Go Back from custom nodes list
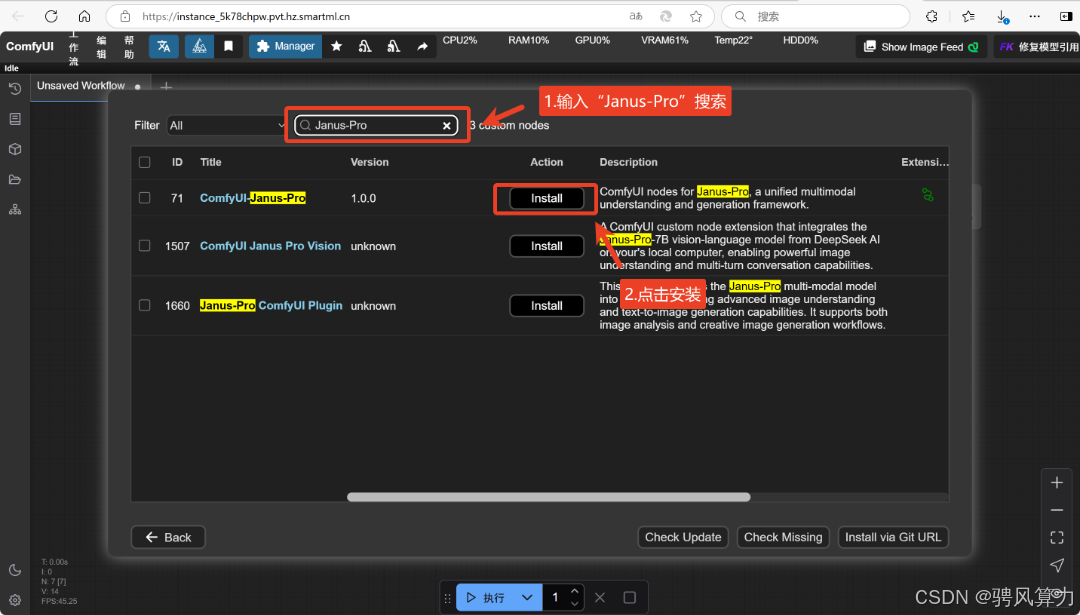This screenshot has width=1080, height=615. point(168,537)
